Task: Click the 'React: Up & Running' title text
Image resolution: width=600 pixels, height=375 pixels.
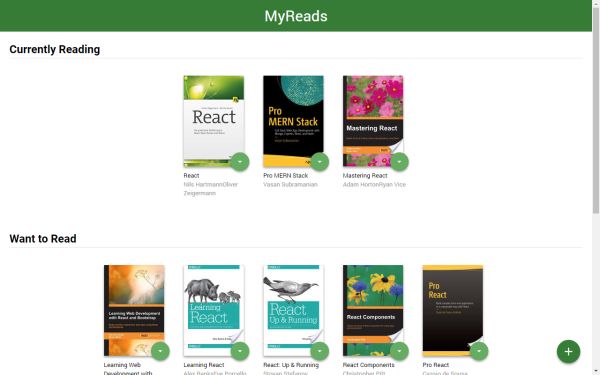Action: [x=291, y=365]
